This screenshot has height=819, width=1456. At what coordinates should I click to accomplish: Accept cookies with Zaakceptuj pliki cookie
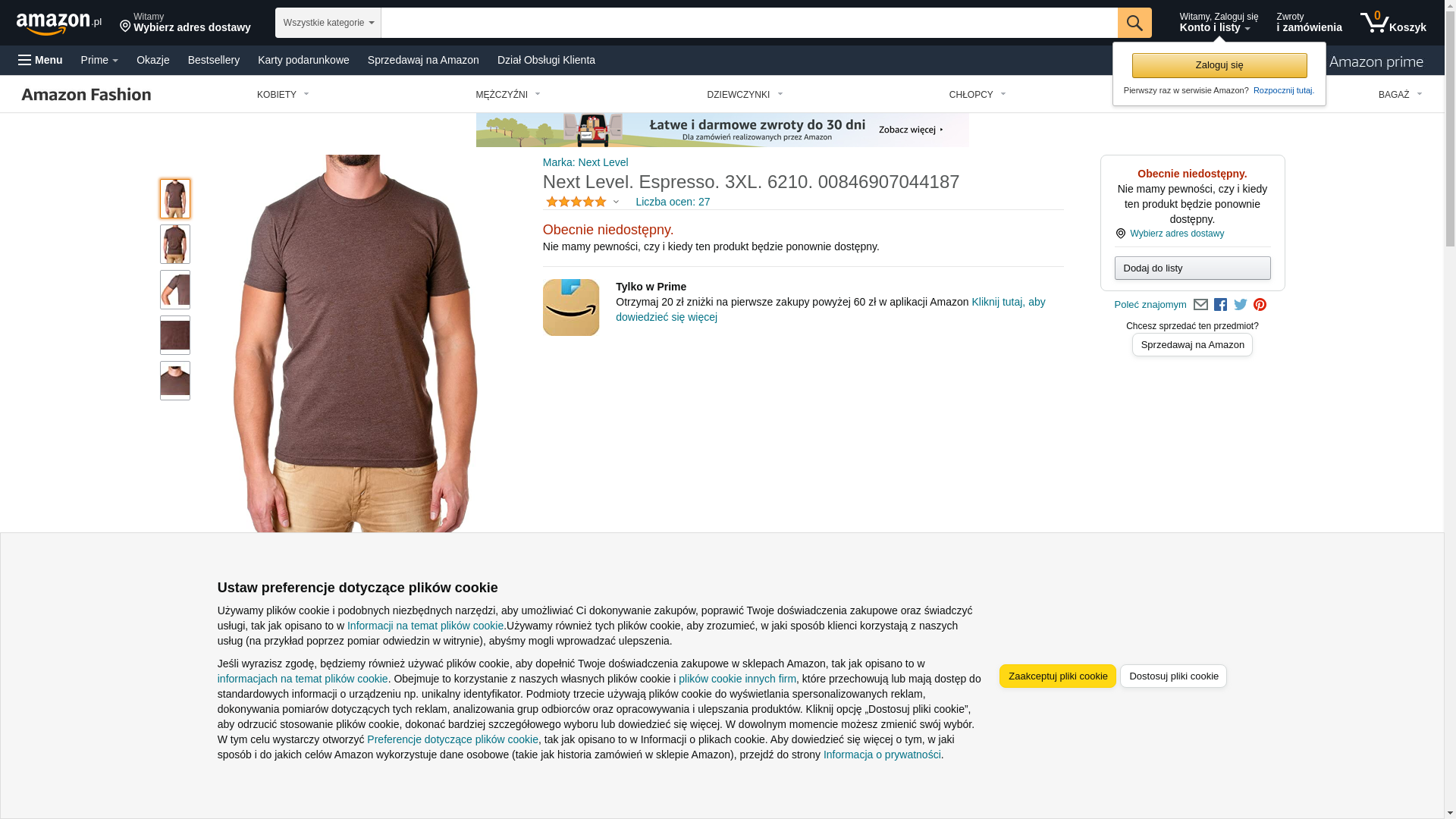click(1058, 676)
